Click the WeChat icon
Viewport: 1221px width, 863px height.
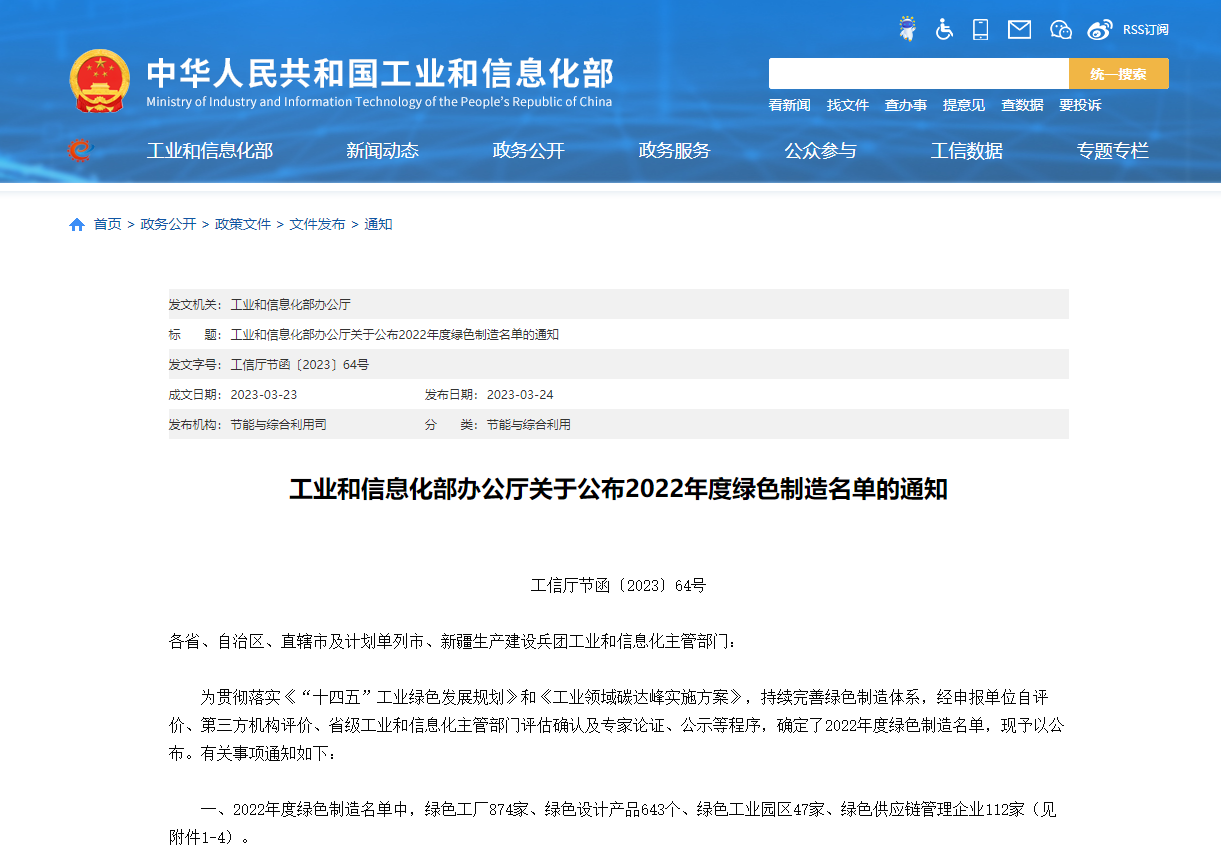click(1060, 29)
